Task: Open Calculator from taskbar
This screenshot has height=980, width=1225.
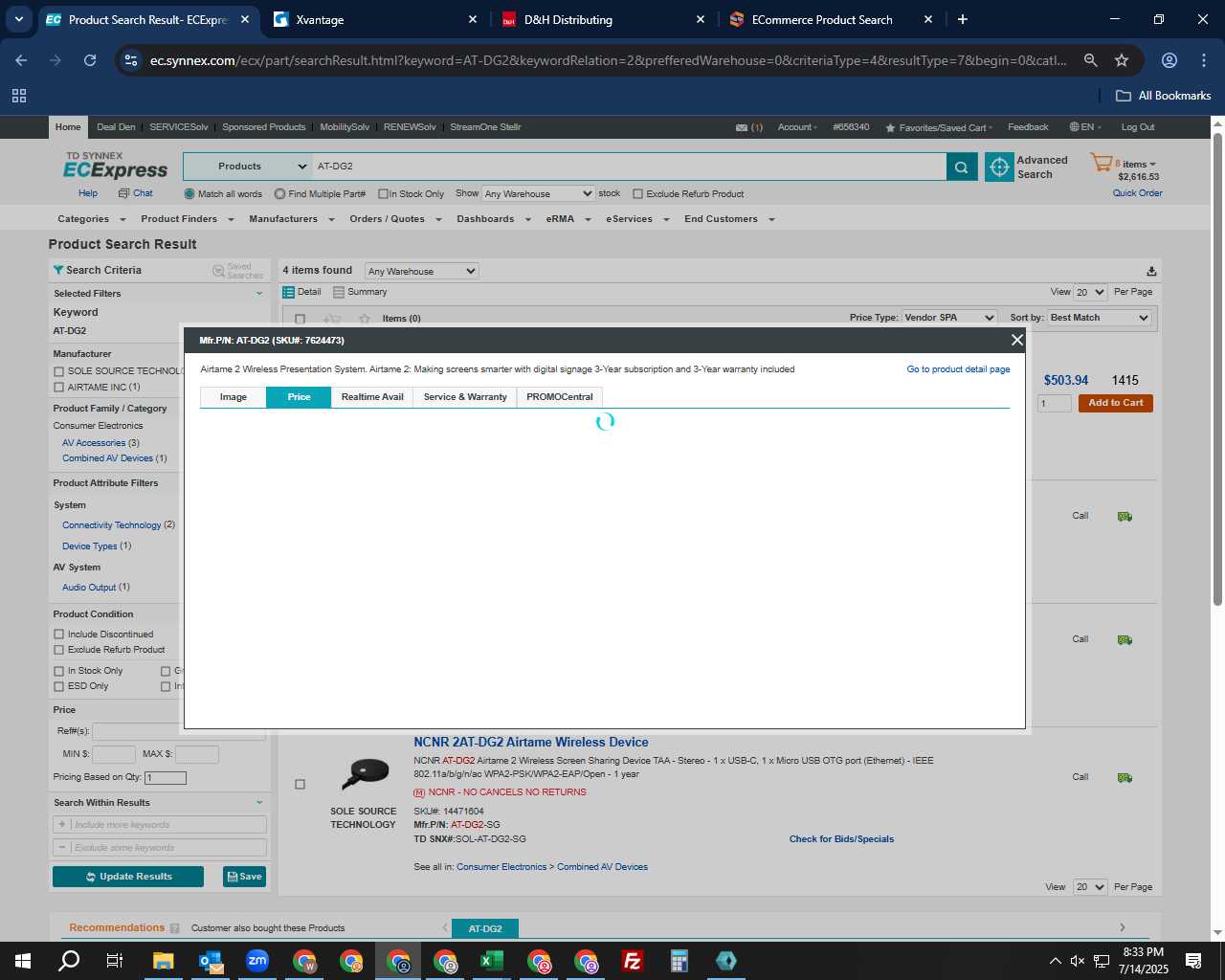Action: click(x=679, y=961)
